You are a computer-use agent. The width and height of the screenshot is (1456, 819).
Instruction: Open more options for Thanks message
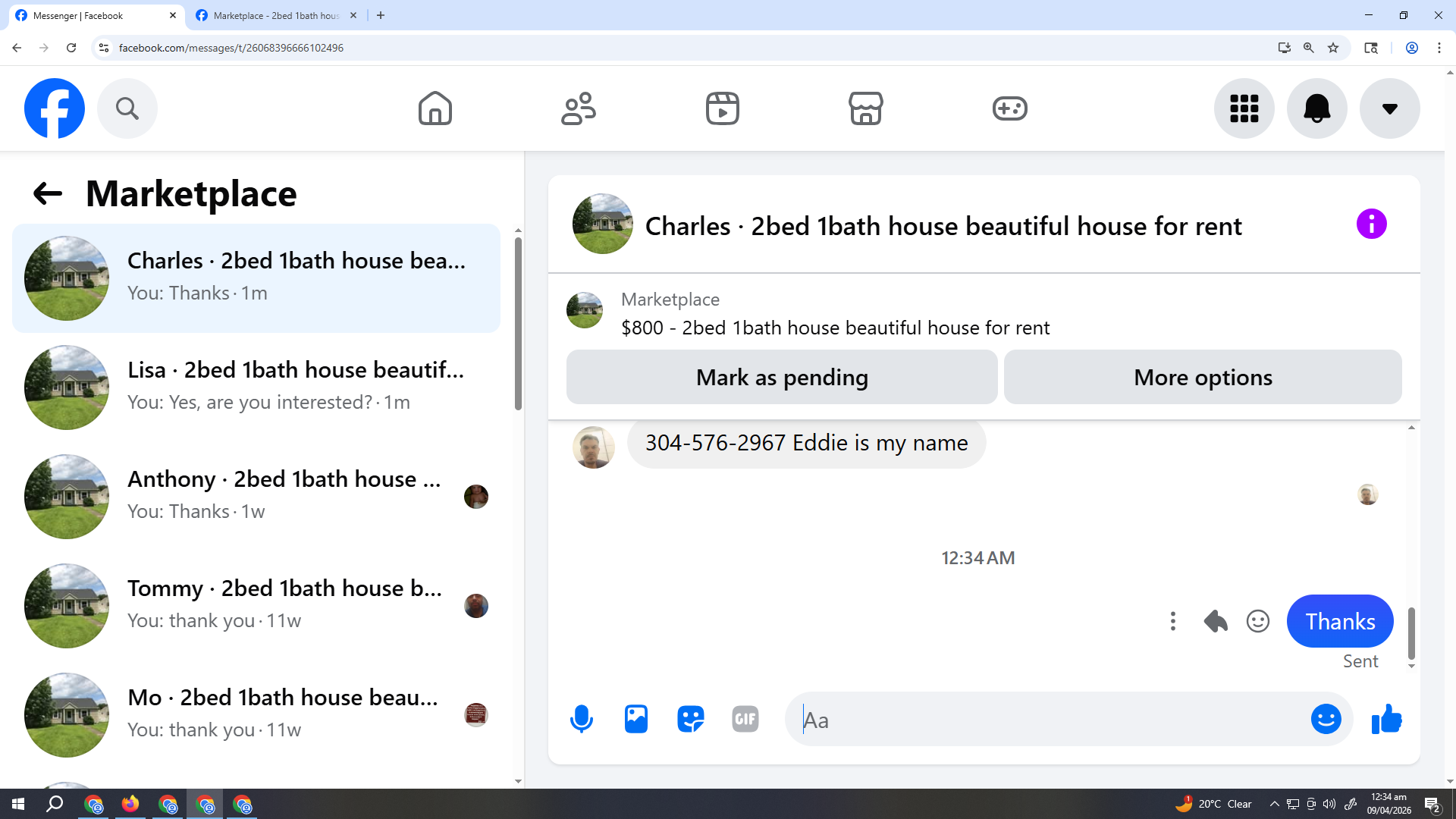point(1172,621)
